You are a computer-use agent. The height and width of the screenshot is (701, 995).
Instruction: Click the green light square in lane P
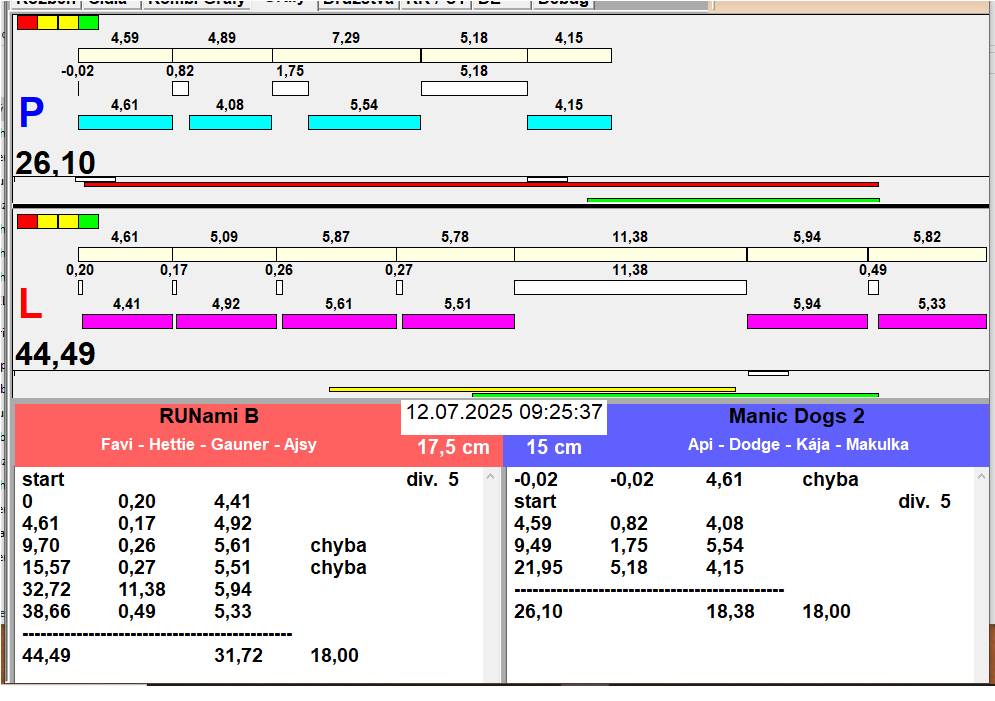click(89, 22)
